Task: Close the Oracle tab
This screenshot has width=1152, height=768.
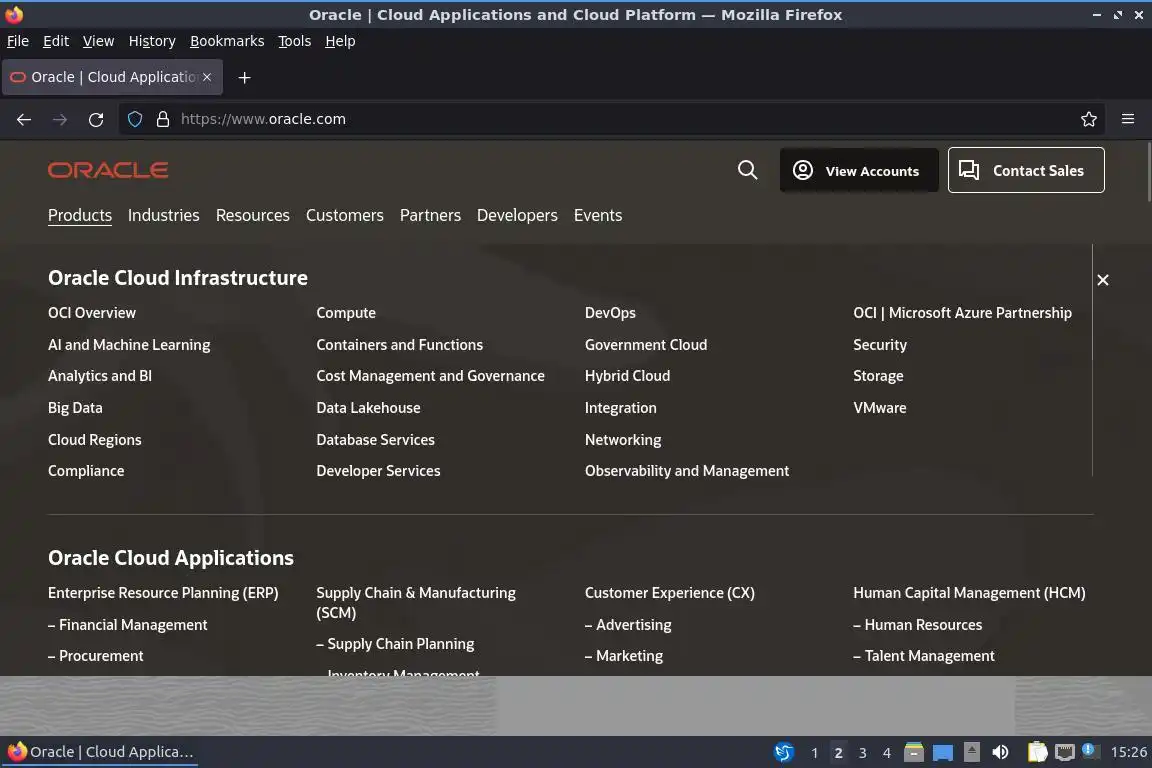Action: pyautogui.click(x=207, y=77)
